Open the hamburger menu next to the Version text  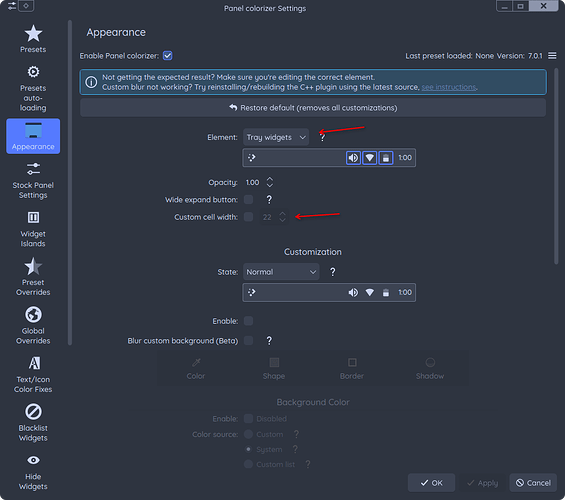click(x=552, y=56)
